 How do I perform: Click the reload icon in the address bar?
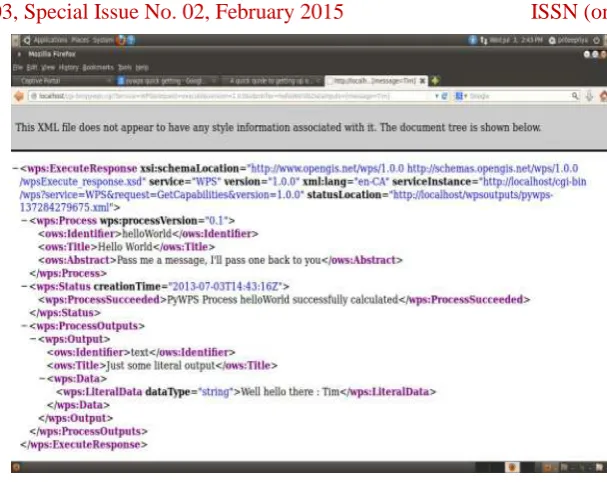444,96
